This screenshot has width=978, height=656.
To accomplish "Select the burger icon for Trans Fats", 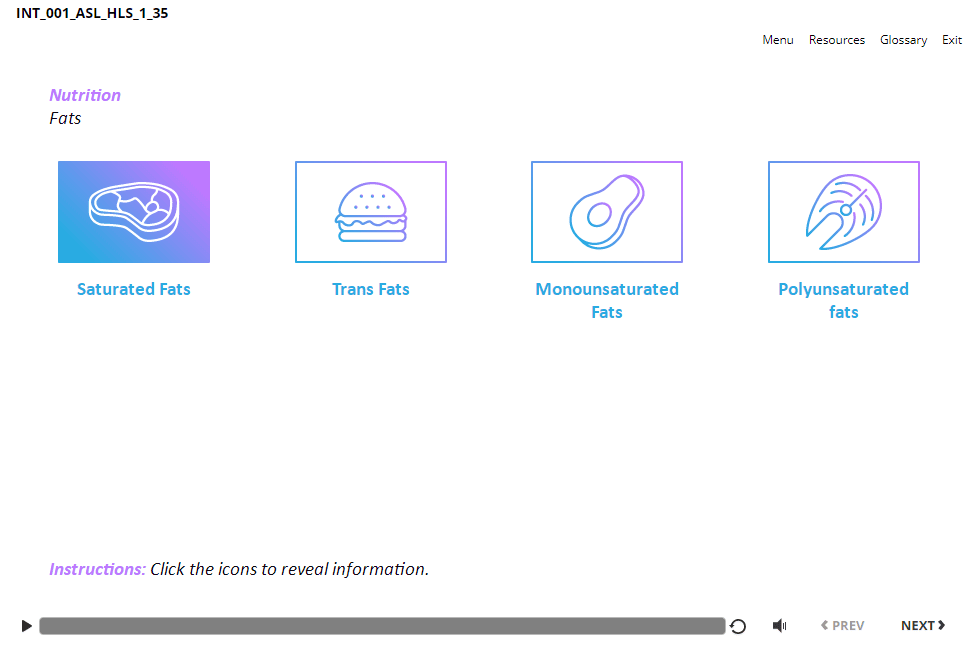I will tap(371, 212).
